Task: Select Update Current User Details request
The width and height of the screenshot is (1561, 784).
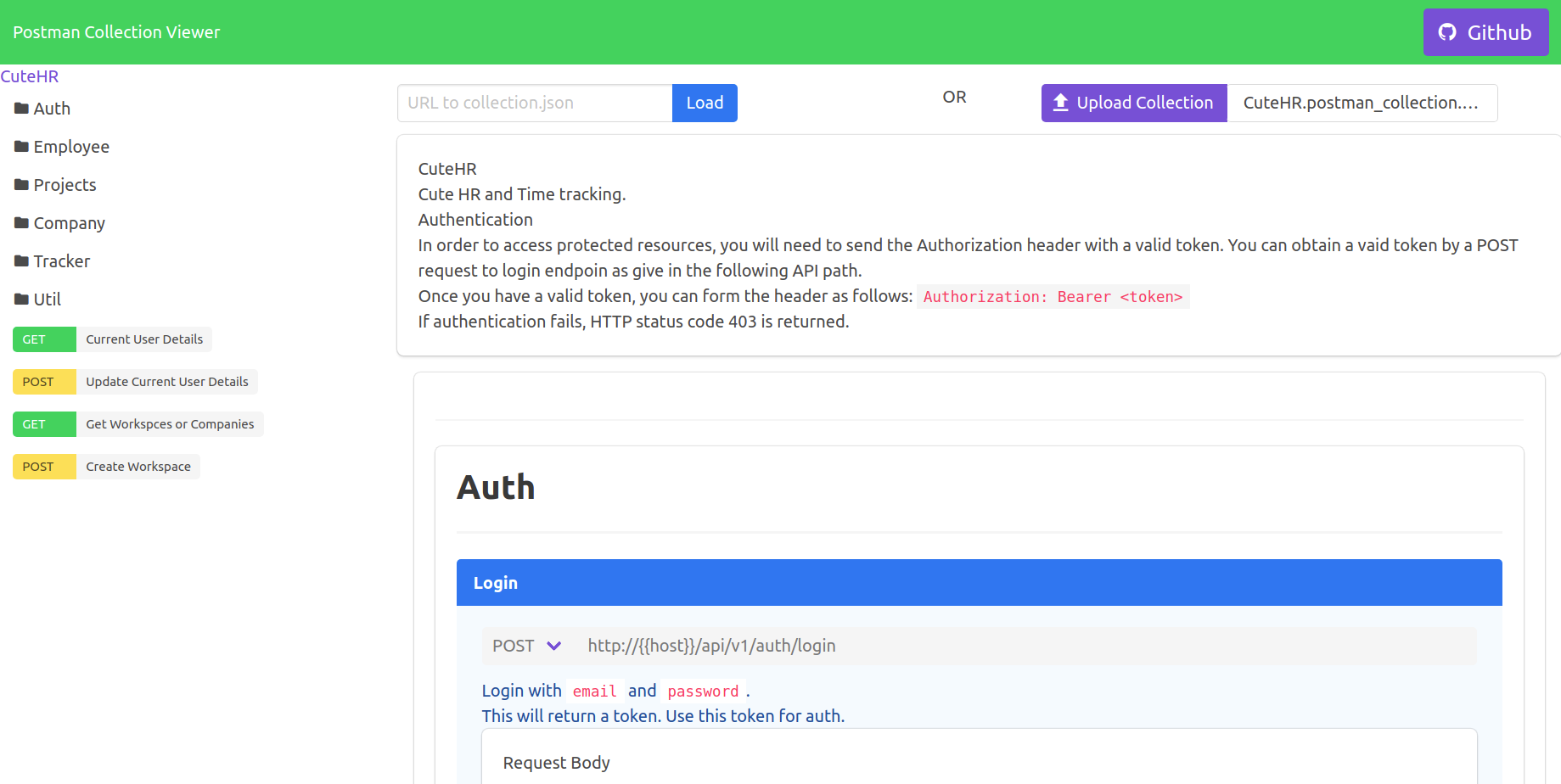Action: [135, 382]
